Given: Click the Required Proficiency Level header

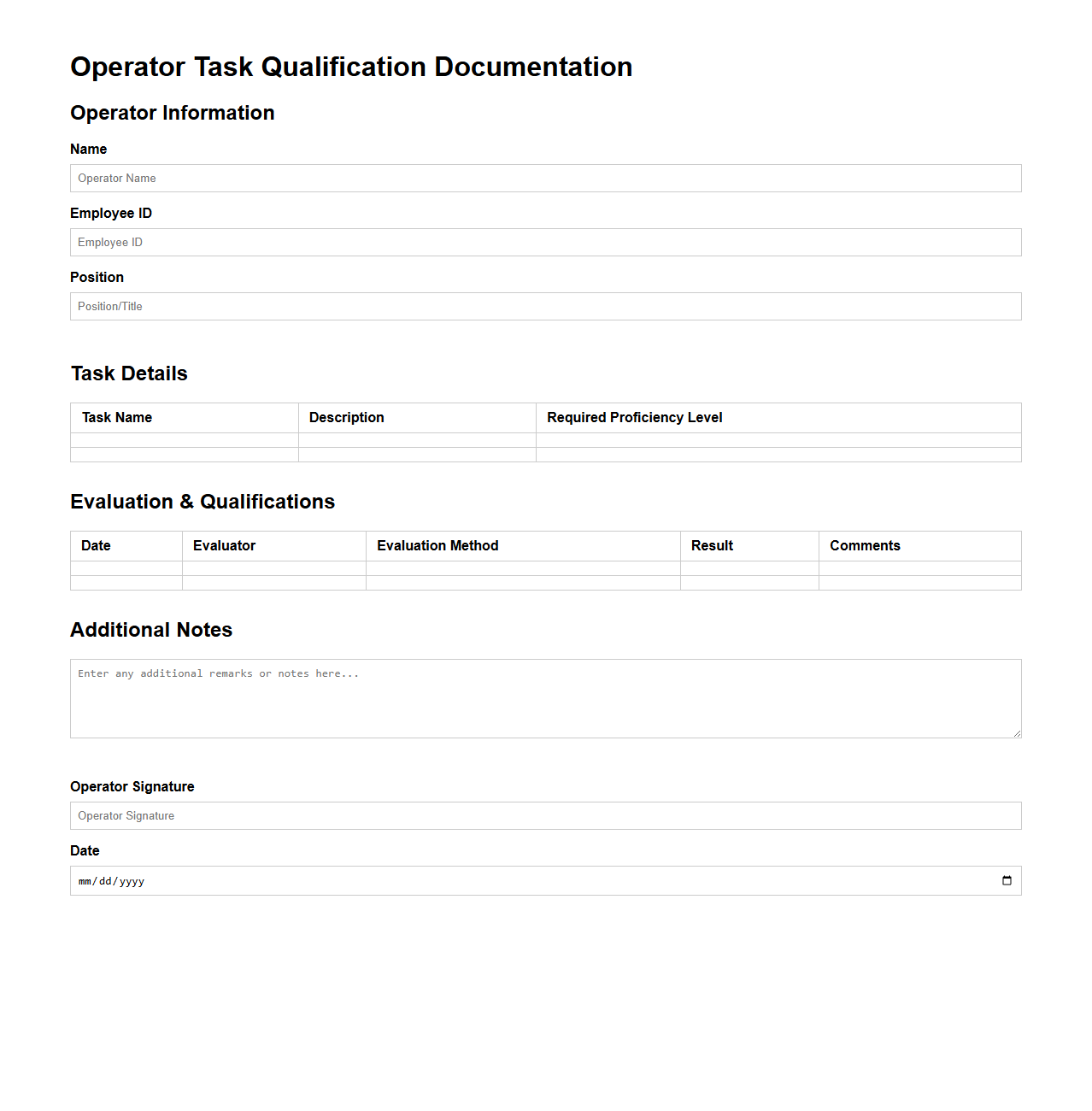Looking at the screenshot, I should click(634, 417).
